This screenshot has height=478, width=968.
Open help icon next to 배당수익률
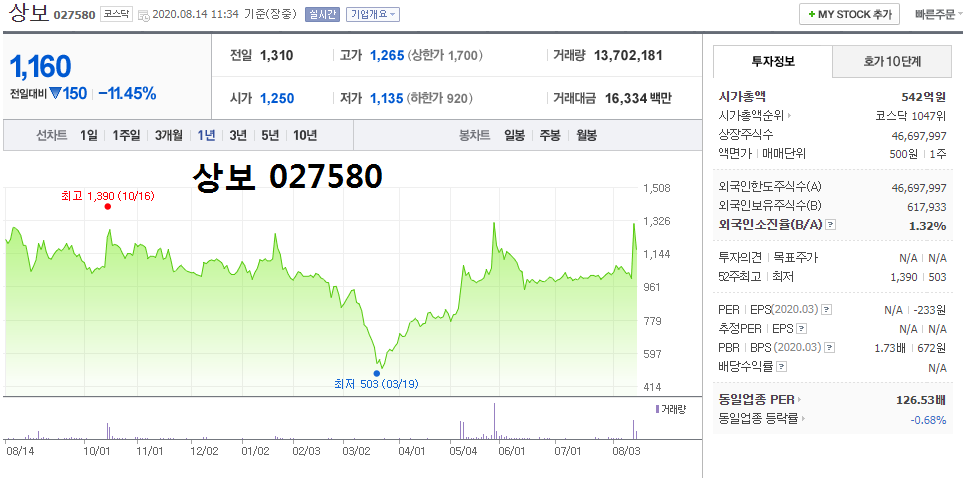coord(782,367)
